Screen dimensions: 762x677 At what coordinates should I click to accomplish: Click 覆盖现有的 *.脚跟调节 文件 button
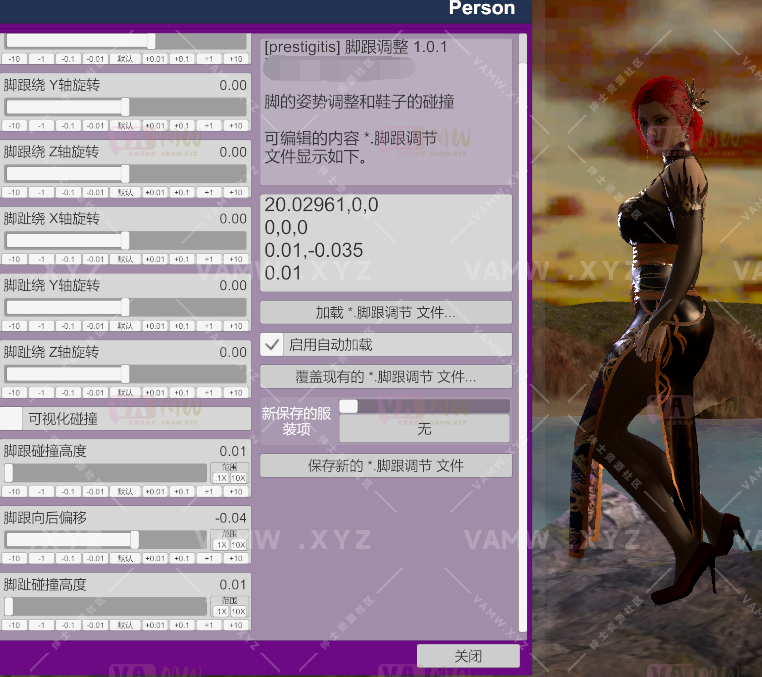(x=386, y=377)
